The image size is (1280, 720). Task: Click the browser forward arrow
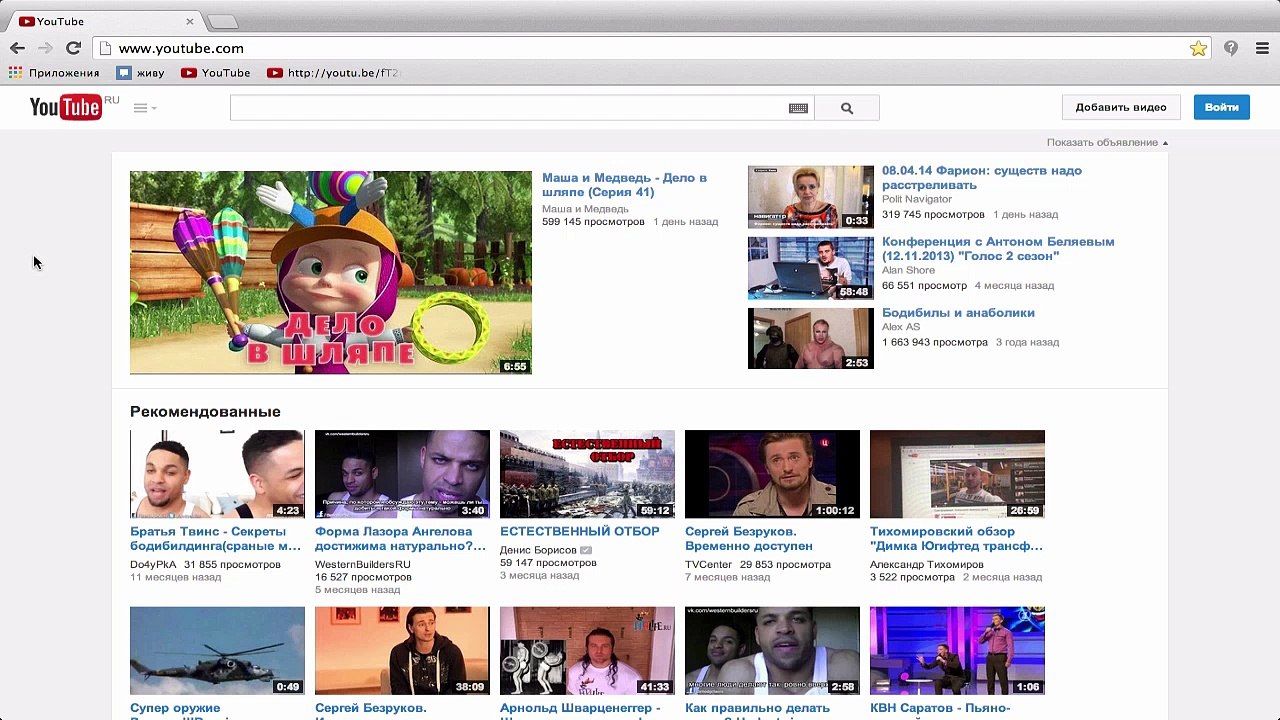coord(45,48)
